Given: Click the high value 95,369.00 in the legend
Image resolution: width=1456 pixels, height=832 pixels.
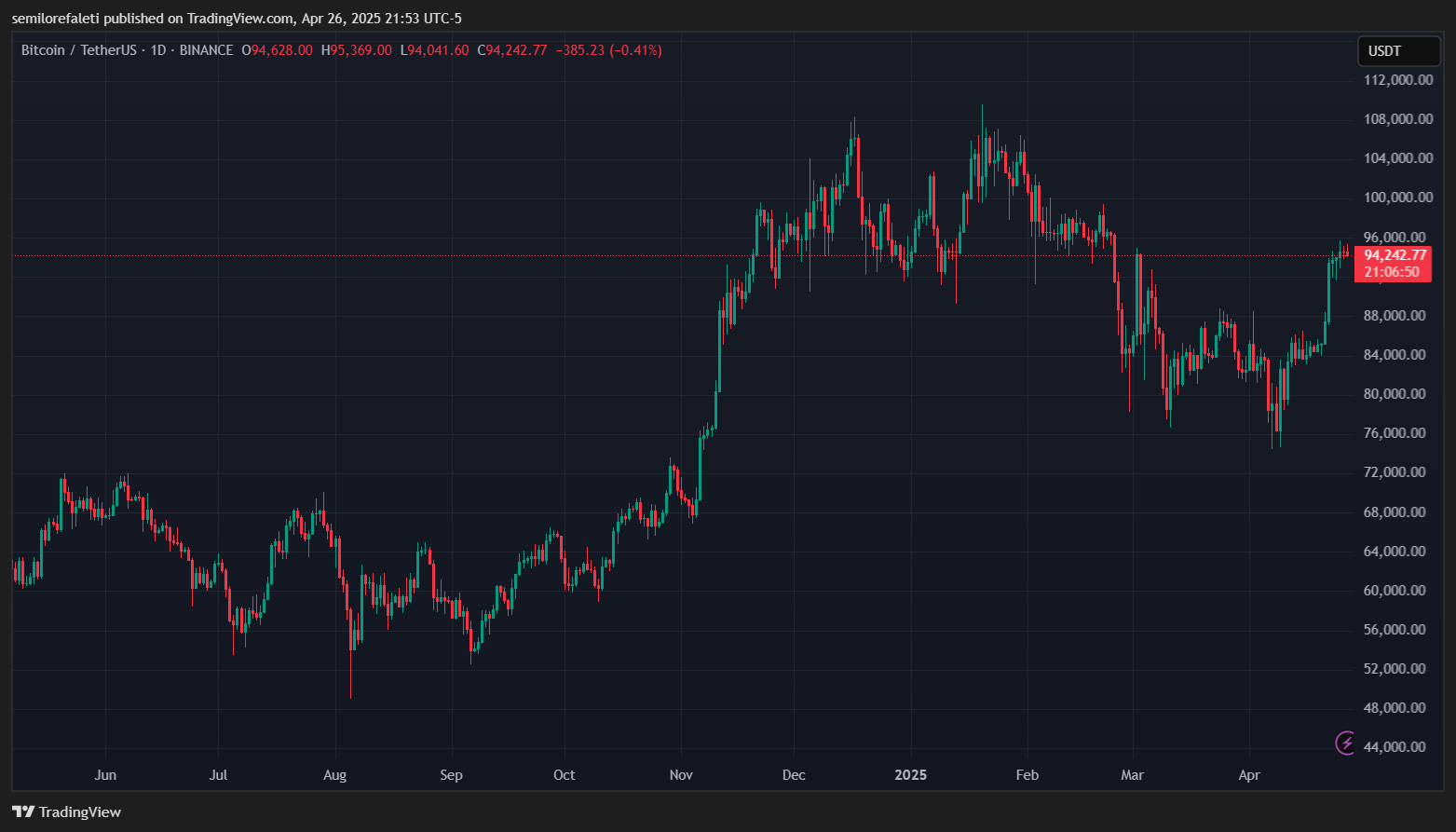Looking at the screenshot, I should (361, 50).
